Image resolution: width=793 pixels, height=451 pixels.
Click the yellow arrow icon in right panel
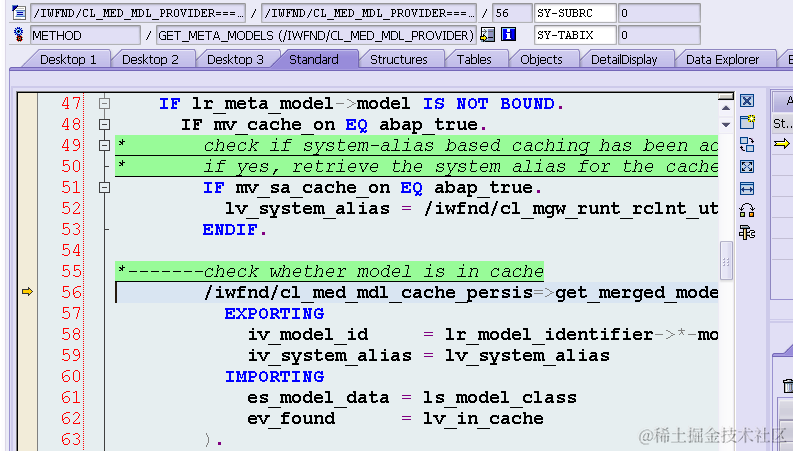tap(782, 144)
